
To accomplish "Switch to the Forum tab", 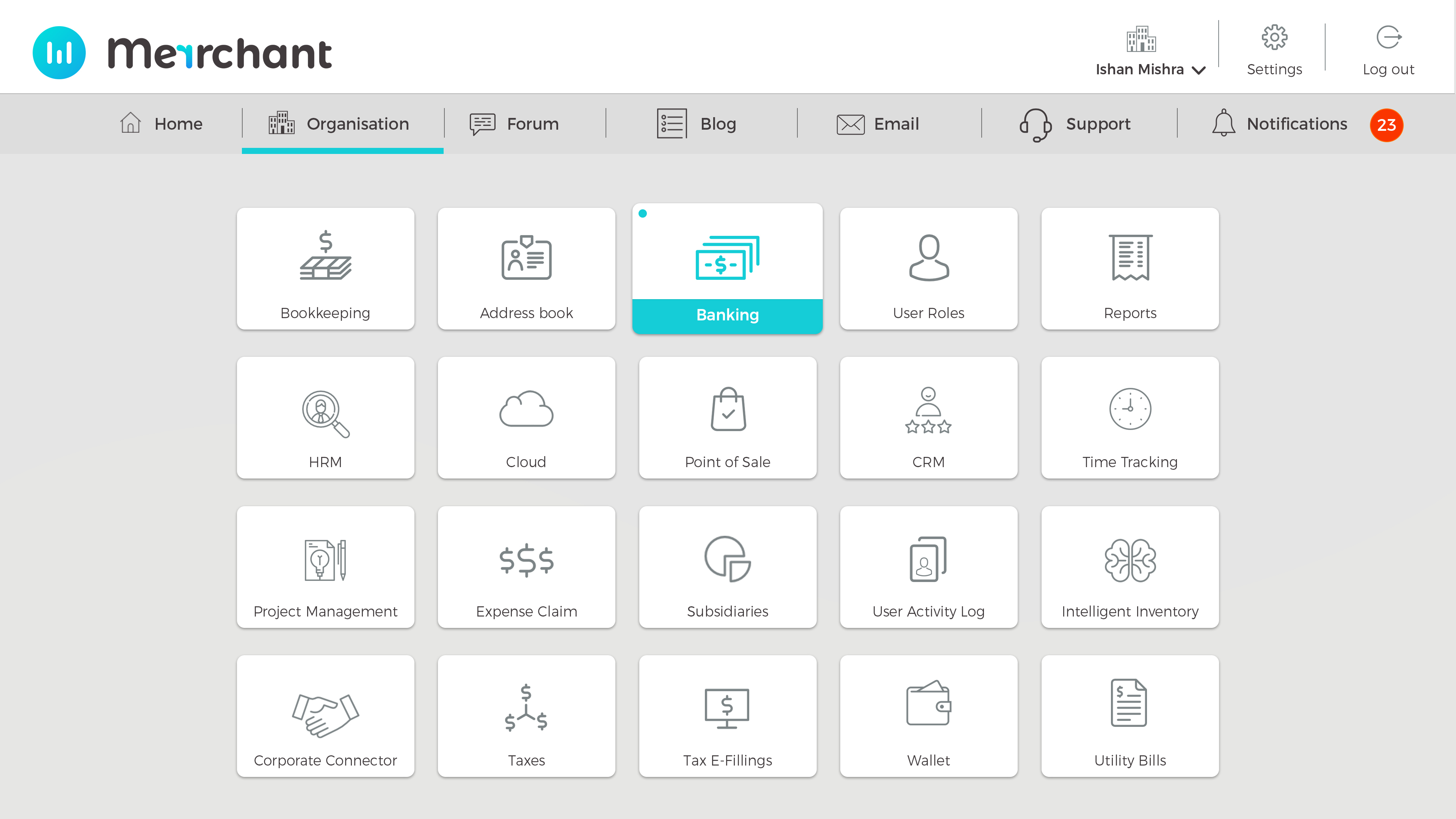I will [x=515, y=123].
